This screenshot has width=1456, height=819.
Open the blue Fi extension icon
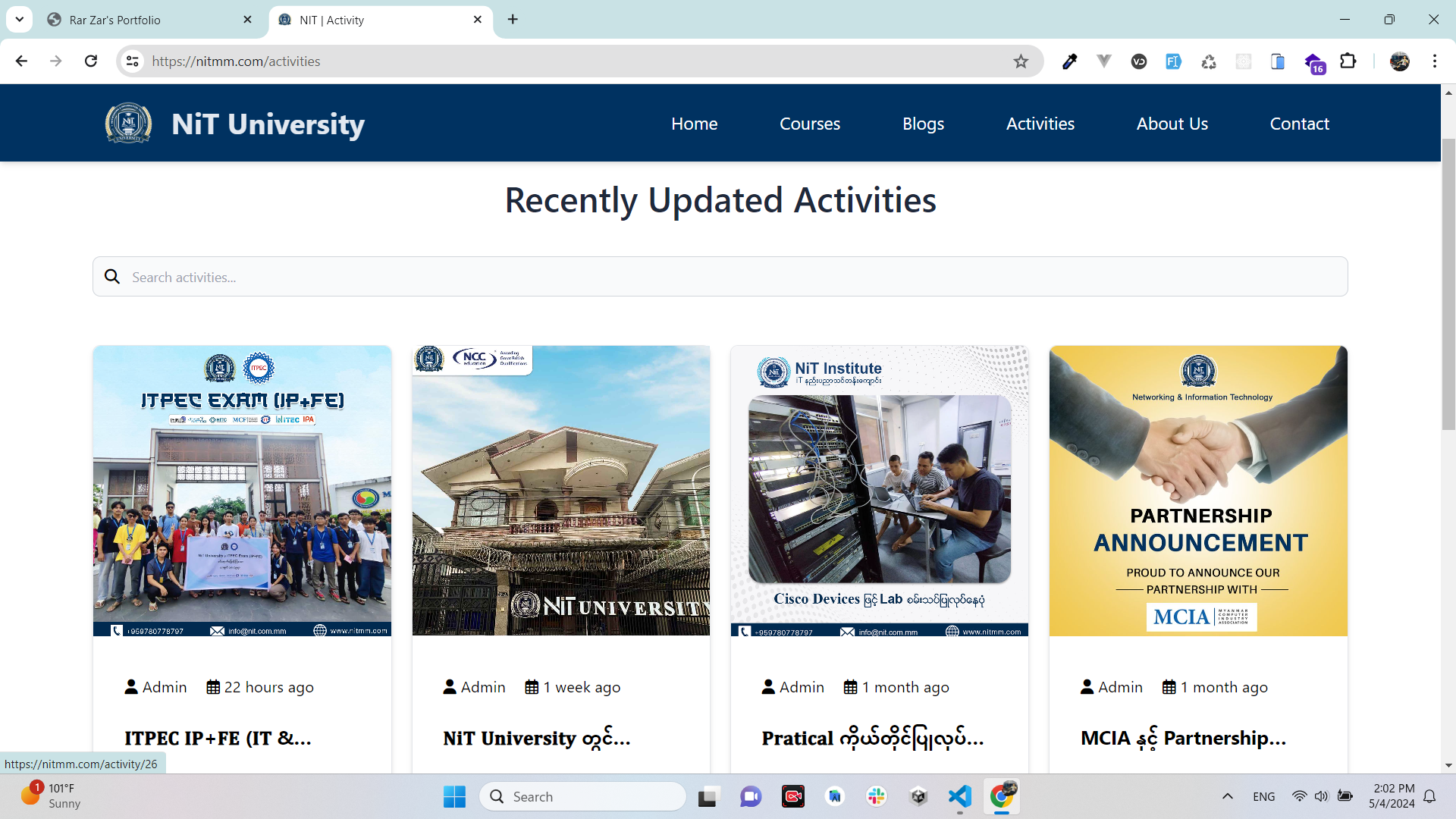1174,61
